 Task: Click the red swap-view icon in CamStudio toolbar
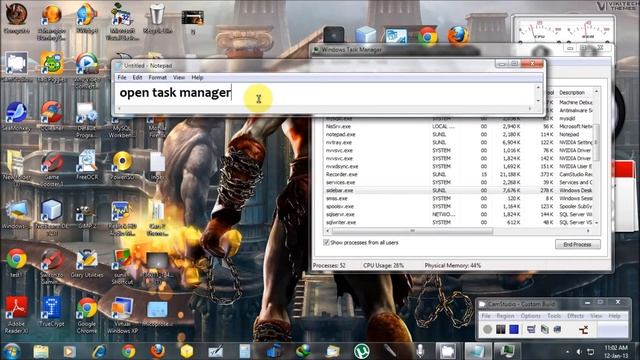click(x=584, y=330)
